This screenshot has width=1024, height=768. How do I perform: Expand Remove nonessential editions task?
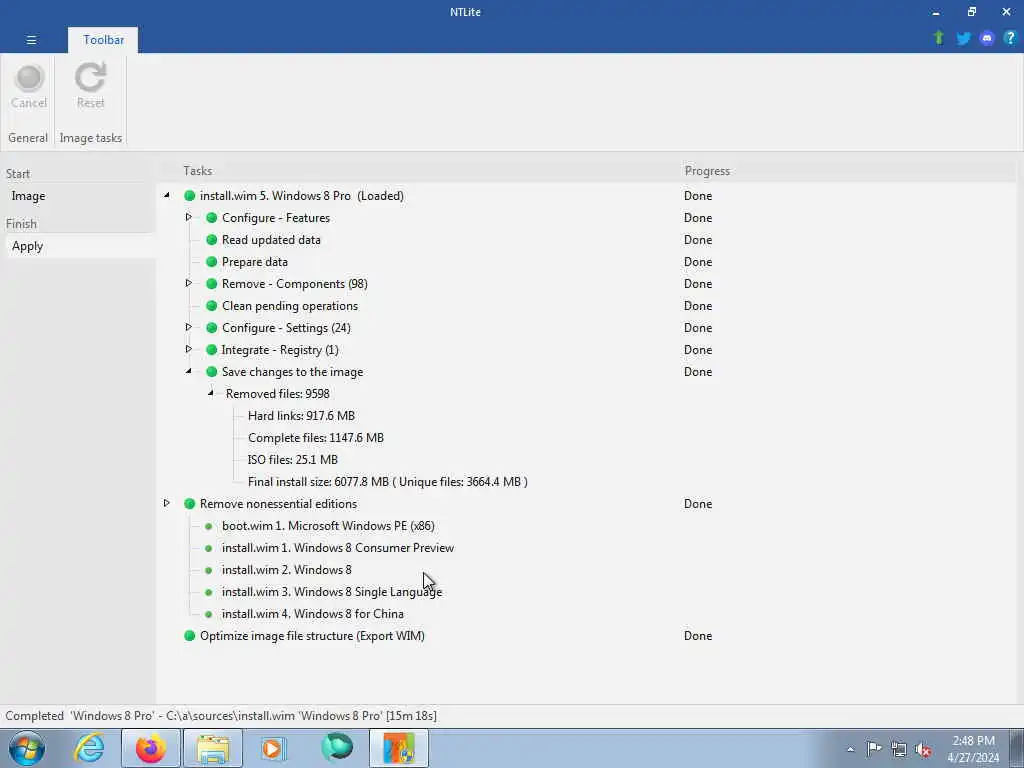point(167,503)
